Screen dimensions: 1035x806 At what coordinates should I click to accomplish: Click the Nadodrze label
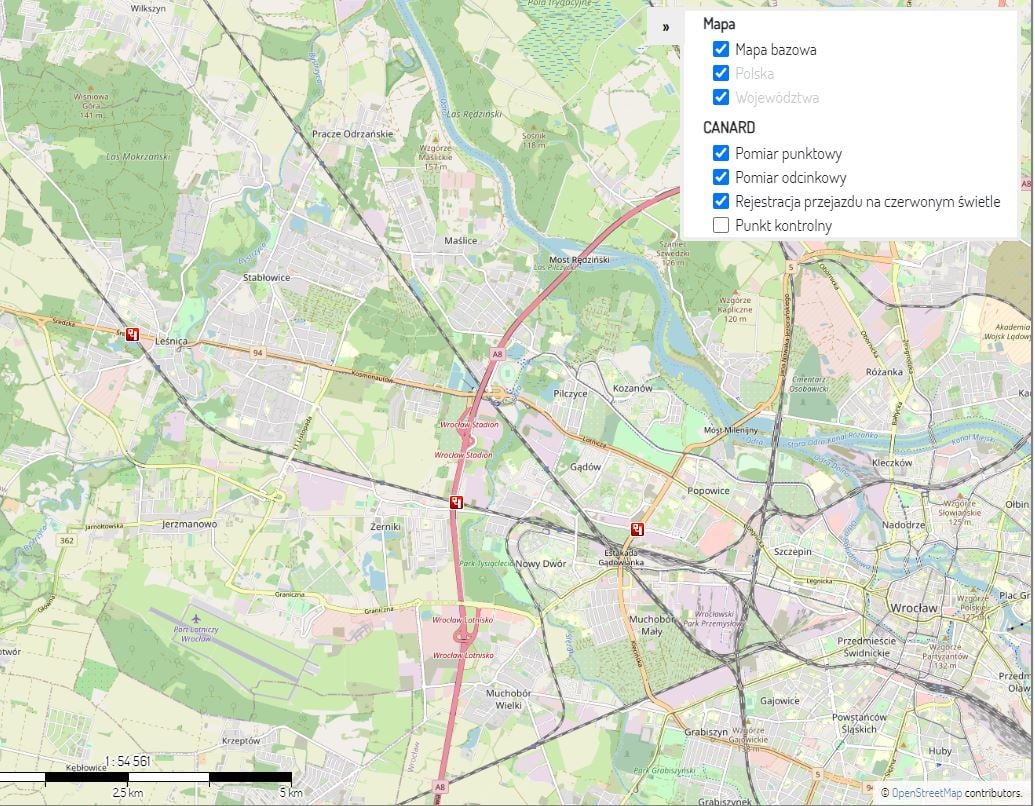point(903,525)
